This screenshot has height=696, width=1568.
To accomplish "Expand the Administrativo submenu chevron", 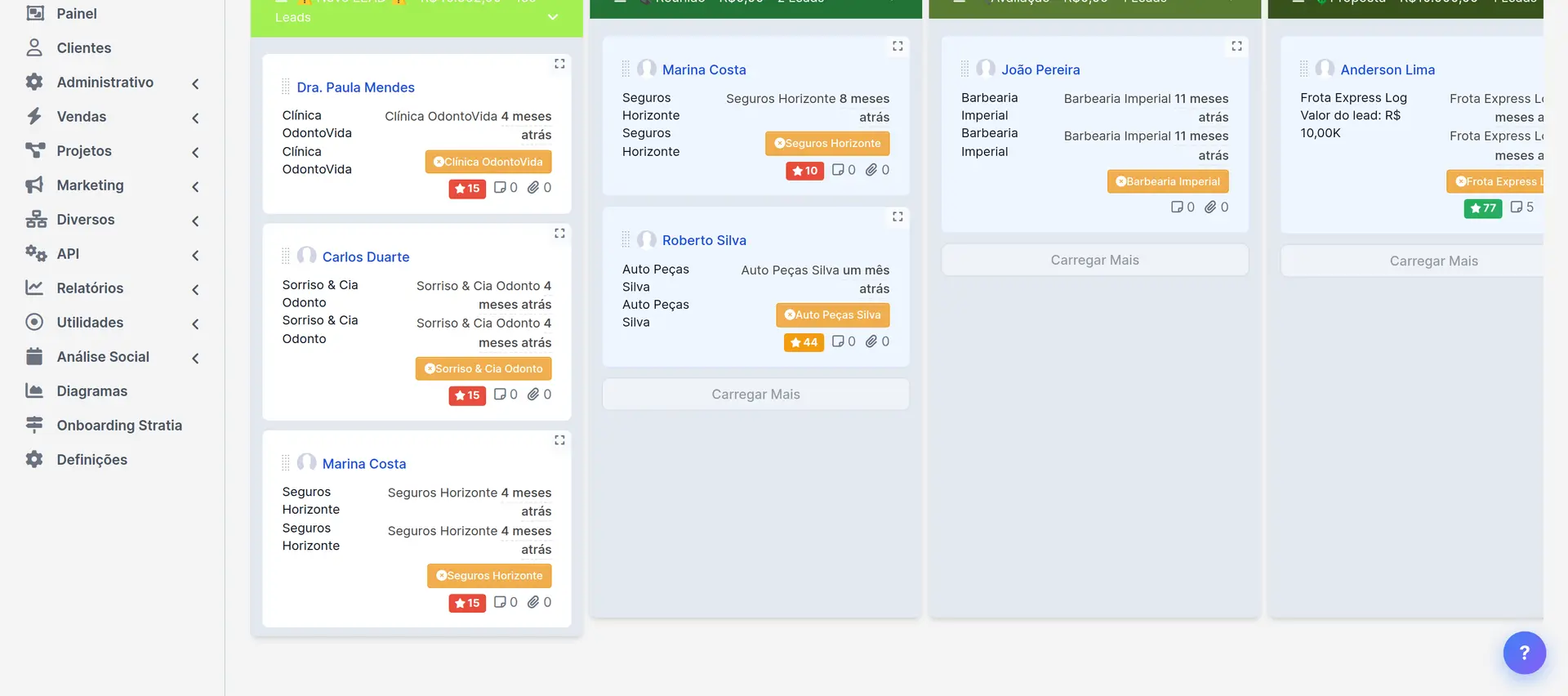I will pos(195,83).
